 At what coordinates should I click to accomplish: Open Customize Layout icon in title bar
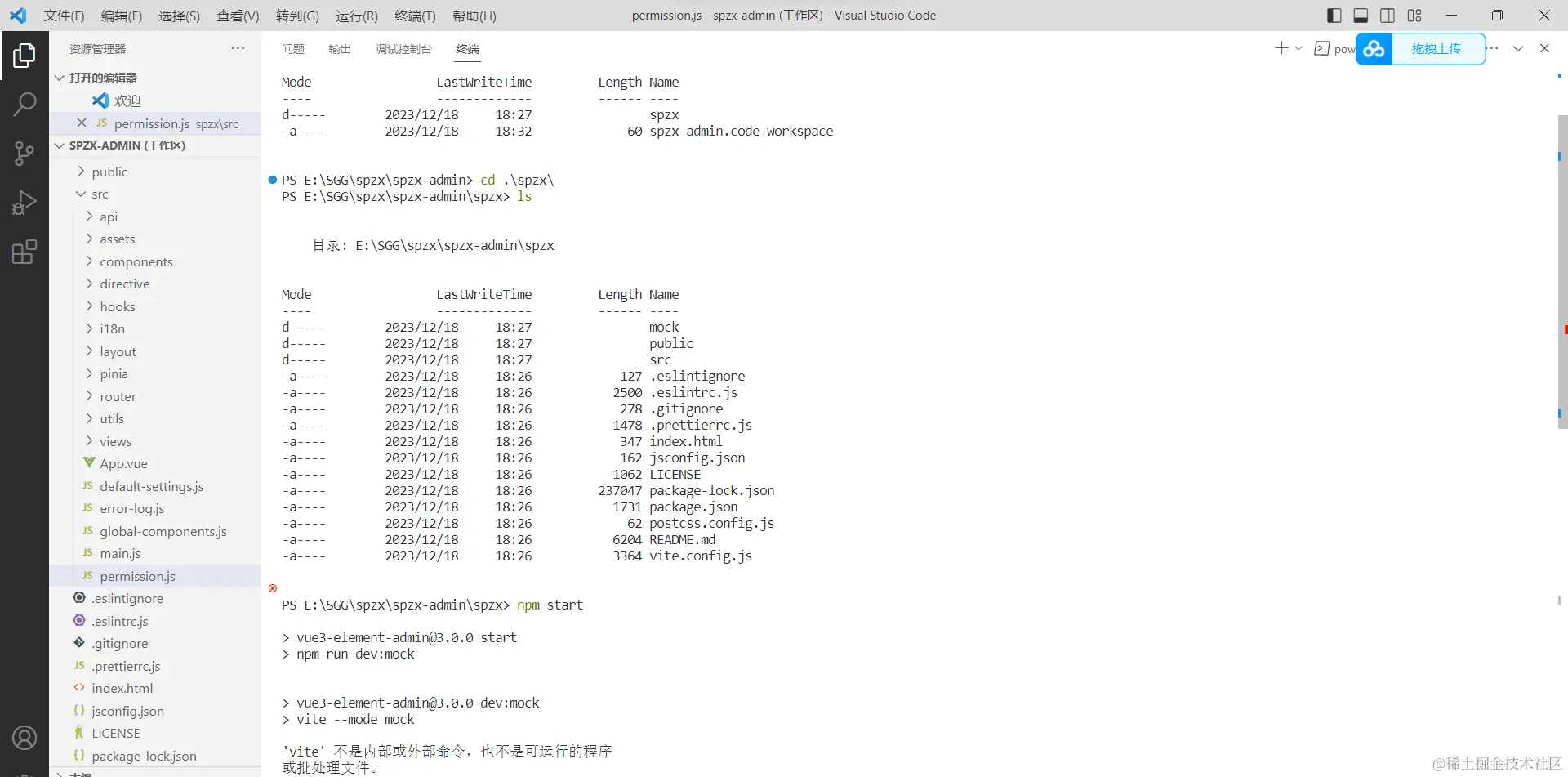[1414, 16]
